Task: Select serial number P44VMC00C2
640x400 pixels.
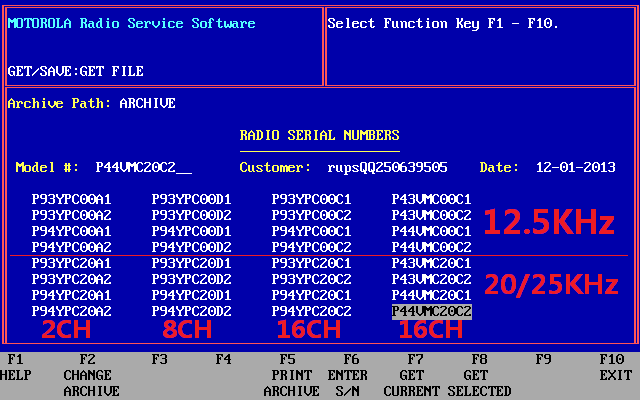Action: [x=431, y=247]
